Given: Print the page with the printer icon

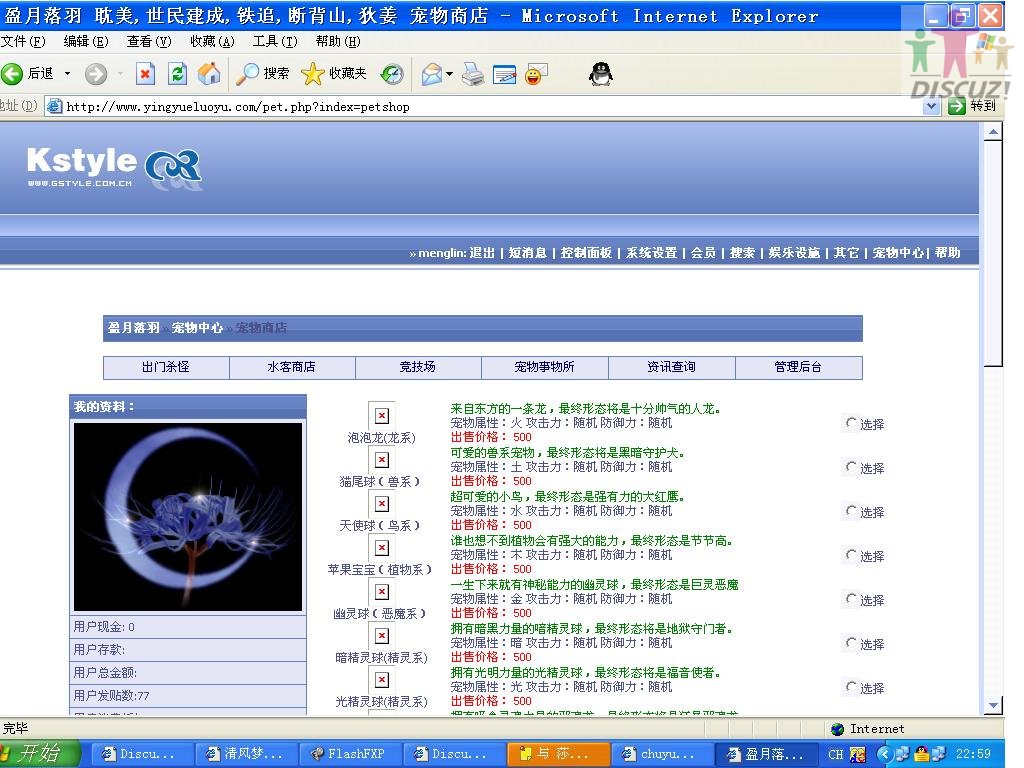Looking at the screenshot, I should 473,74.
